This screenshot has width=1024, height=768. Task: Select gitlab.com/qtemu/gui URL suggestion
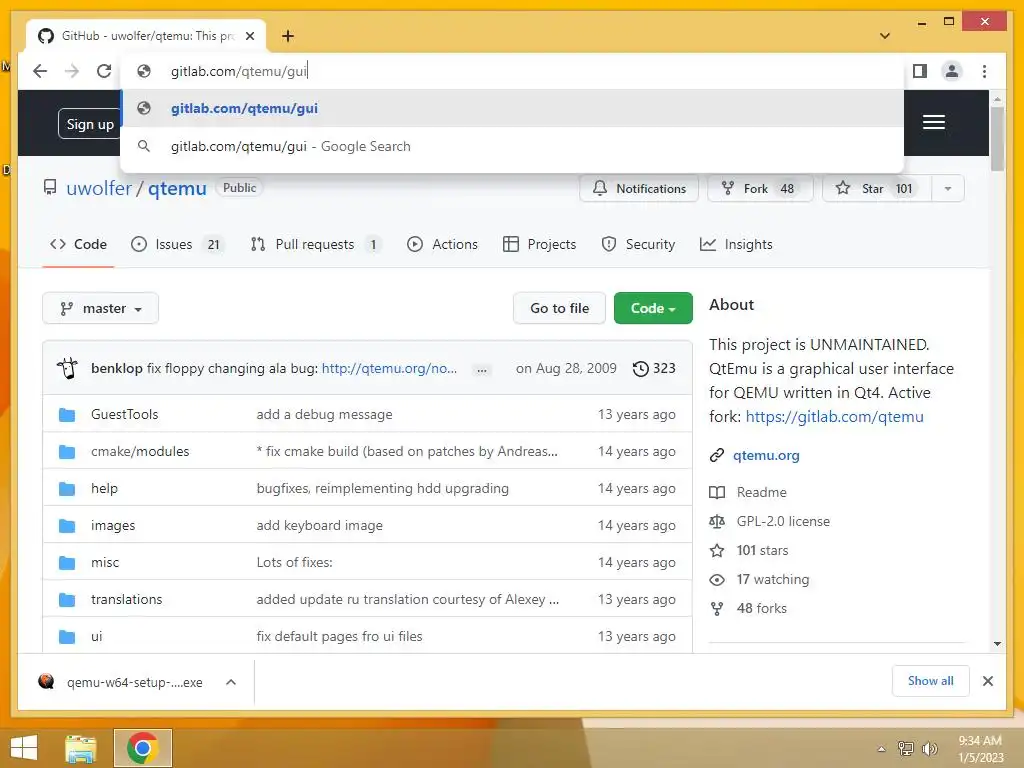pos(512,108)
